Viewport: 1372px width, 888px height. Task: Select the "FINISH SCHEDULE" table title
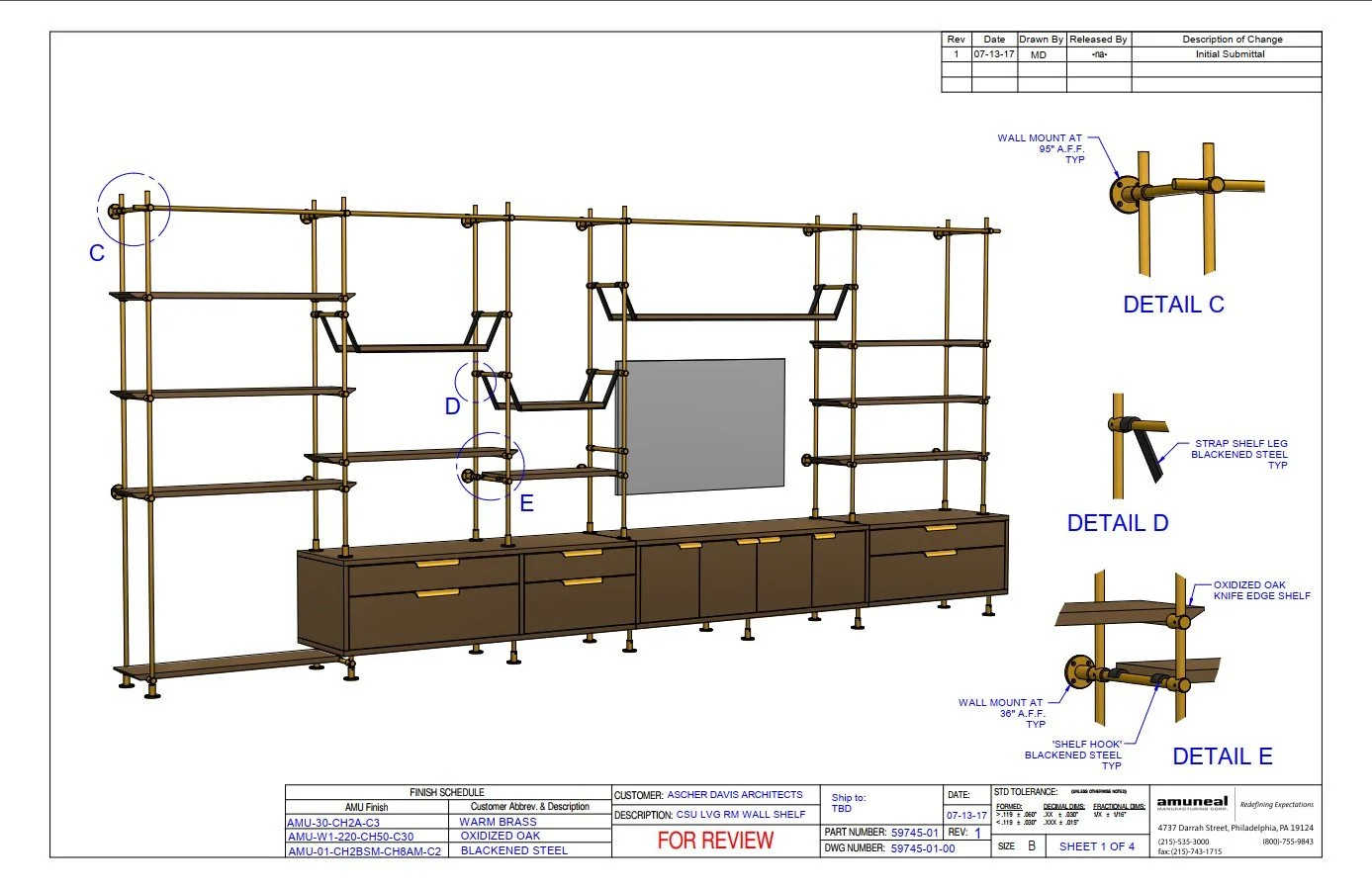coord(447,792)
